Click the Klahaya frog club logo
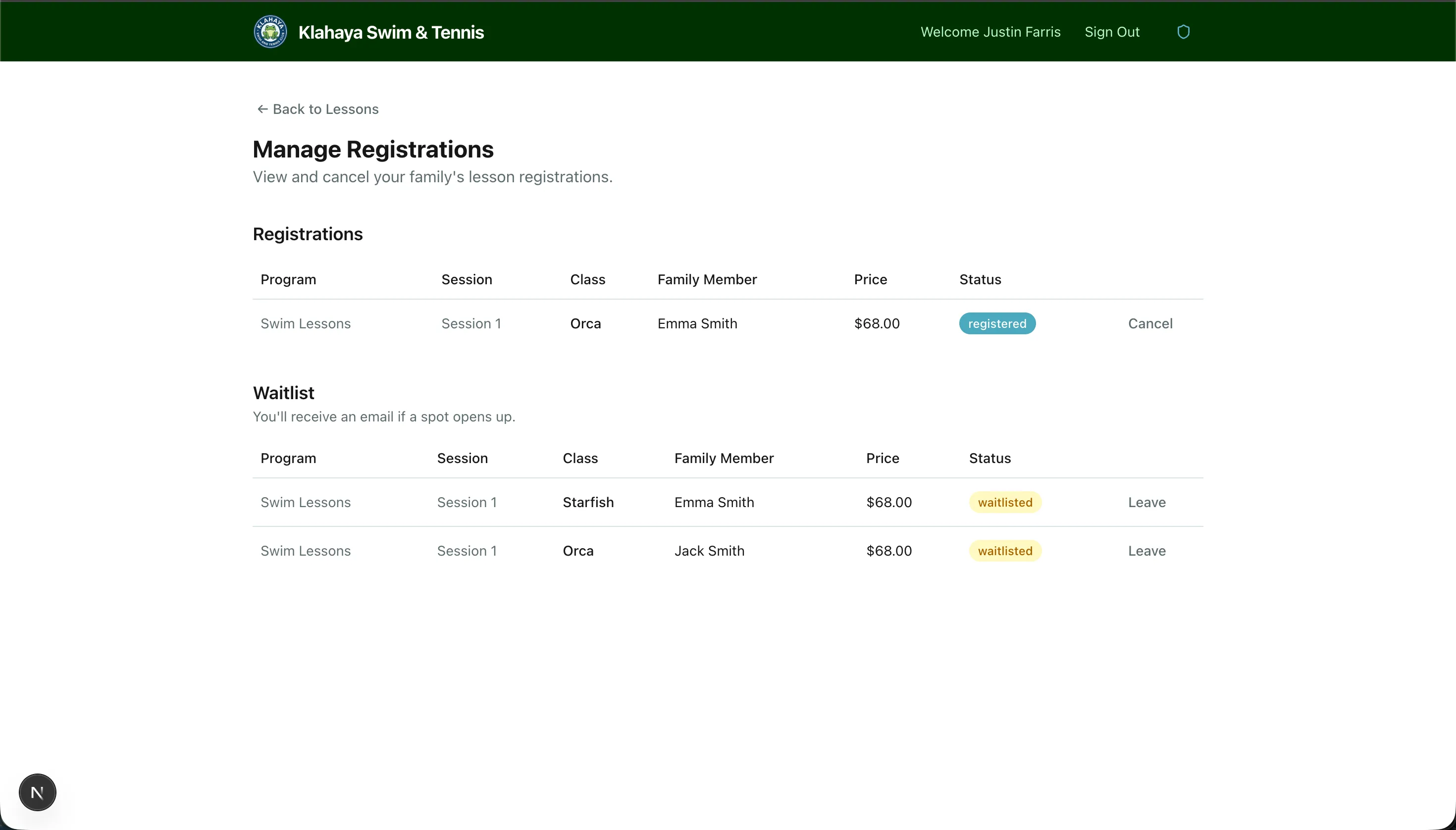 270,31
